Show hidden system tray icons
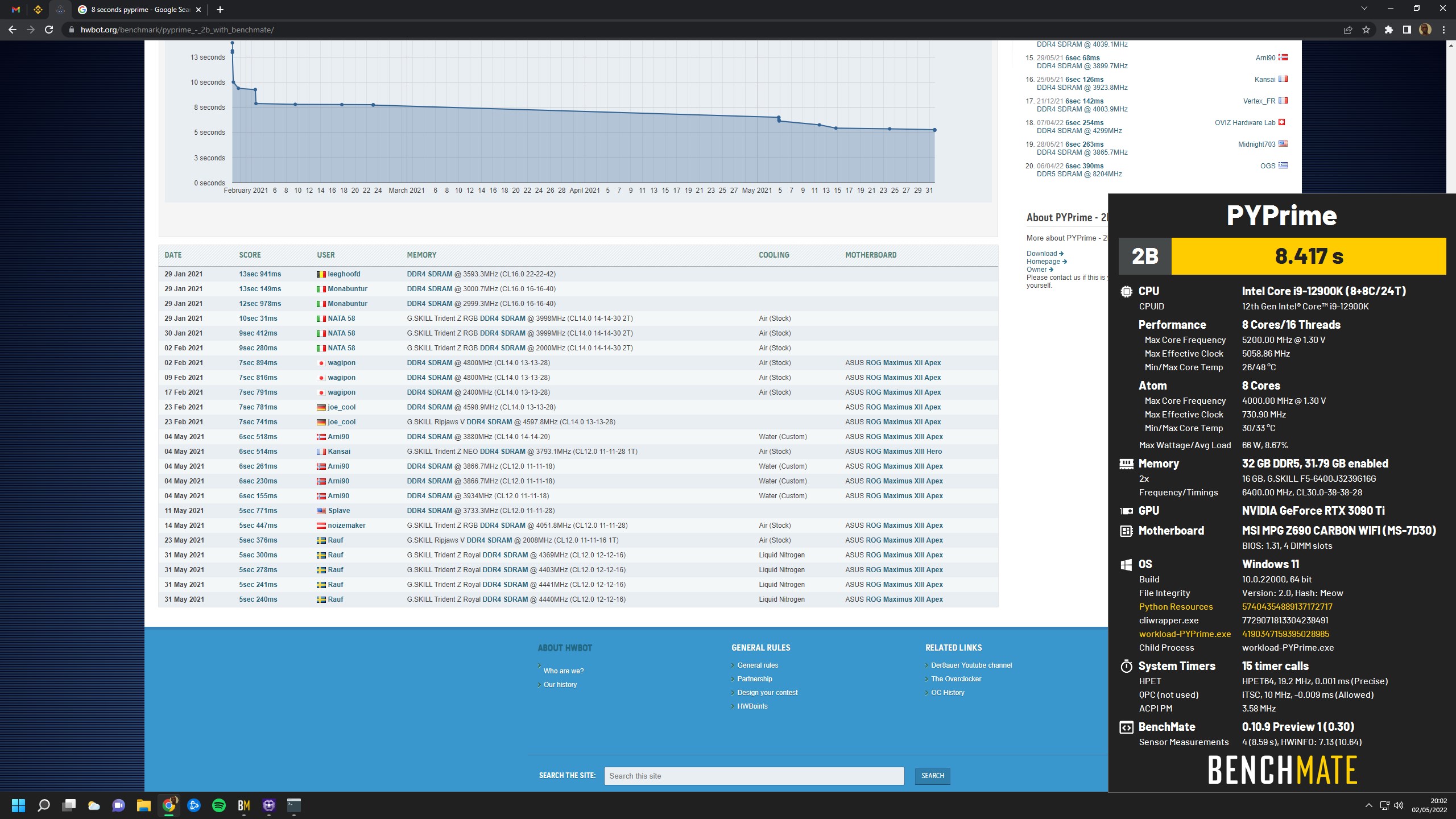Image resolution: width=1456 pixels, height=819 pixels. click(1368, 805)
